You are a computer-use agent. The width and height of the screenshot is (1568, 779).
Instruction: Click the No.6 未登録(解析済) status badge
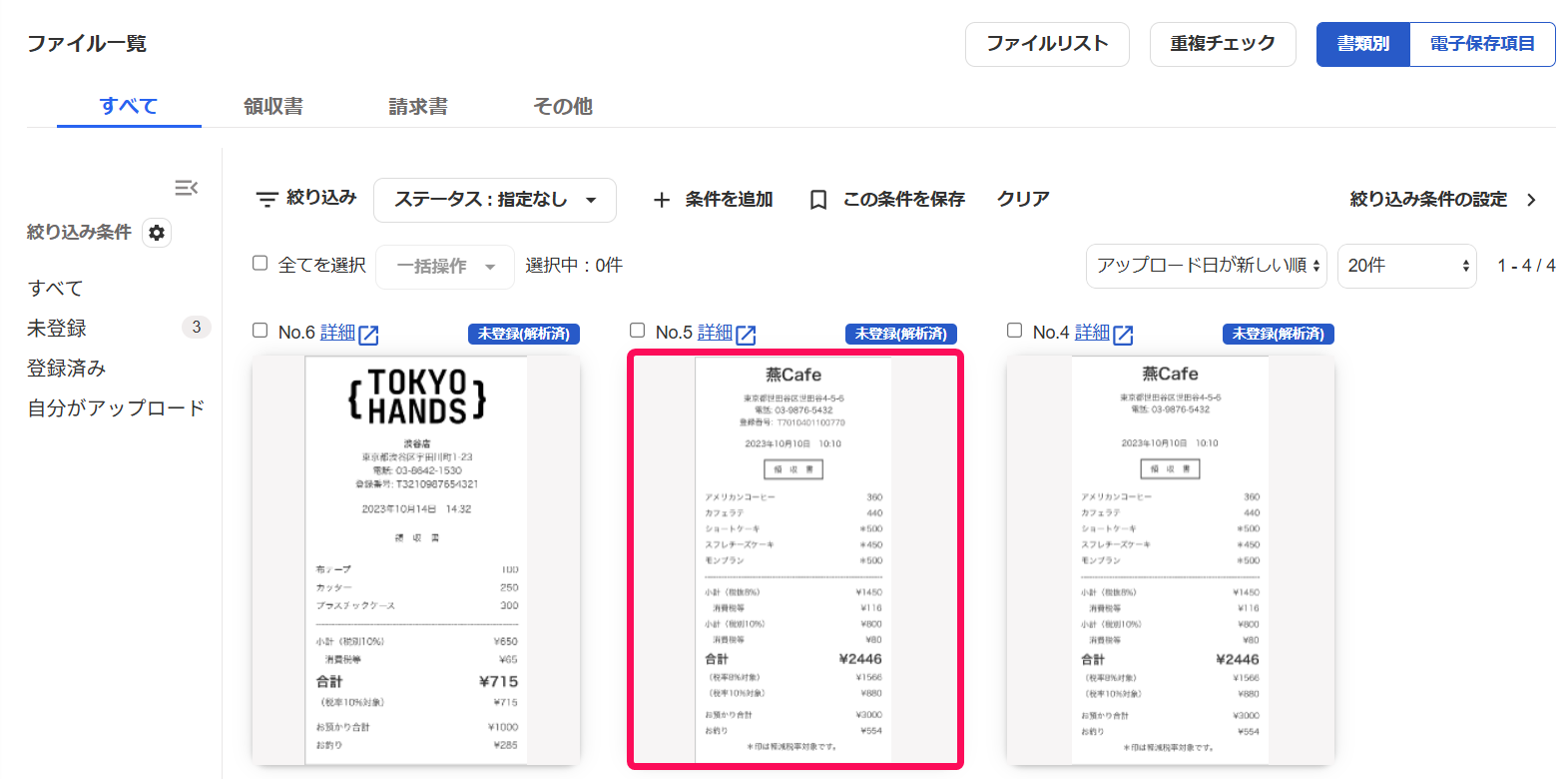(524, 334)
